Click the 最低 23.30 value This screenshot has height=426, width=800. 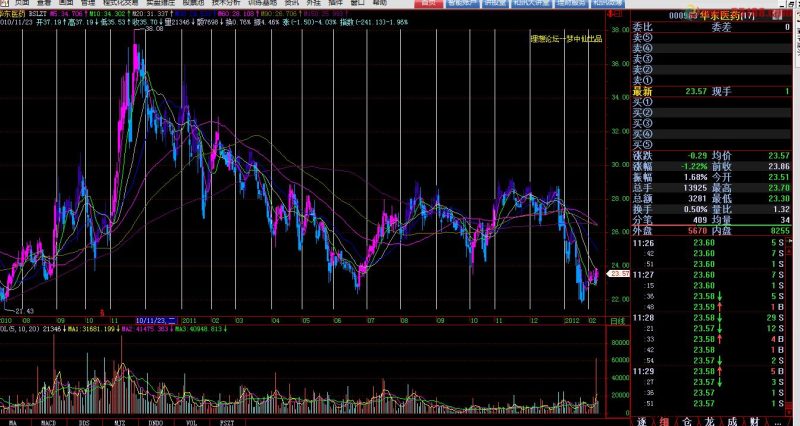pos(778,198)
